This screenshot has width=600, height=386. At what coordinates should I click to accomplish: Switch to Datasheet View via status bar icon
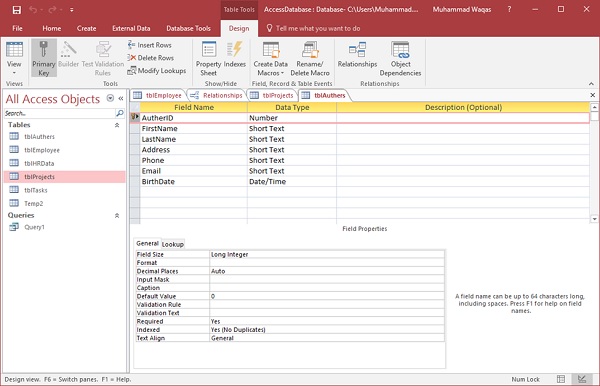pyautogui.click(x=561, y=379)
